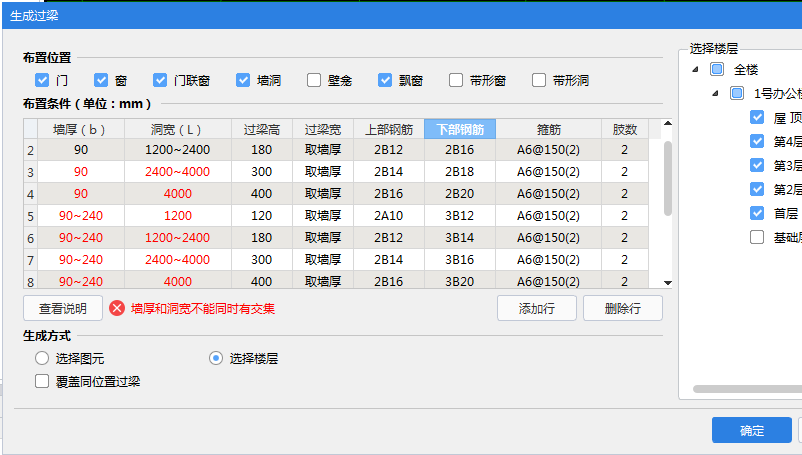802x455 pixels.
Task: Click 洞宽 cell 4000 in row 4
Action: coord(177,194)
